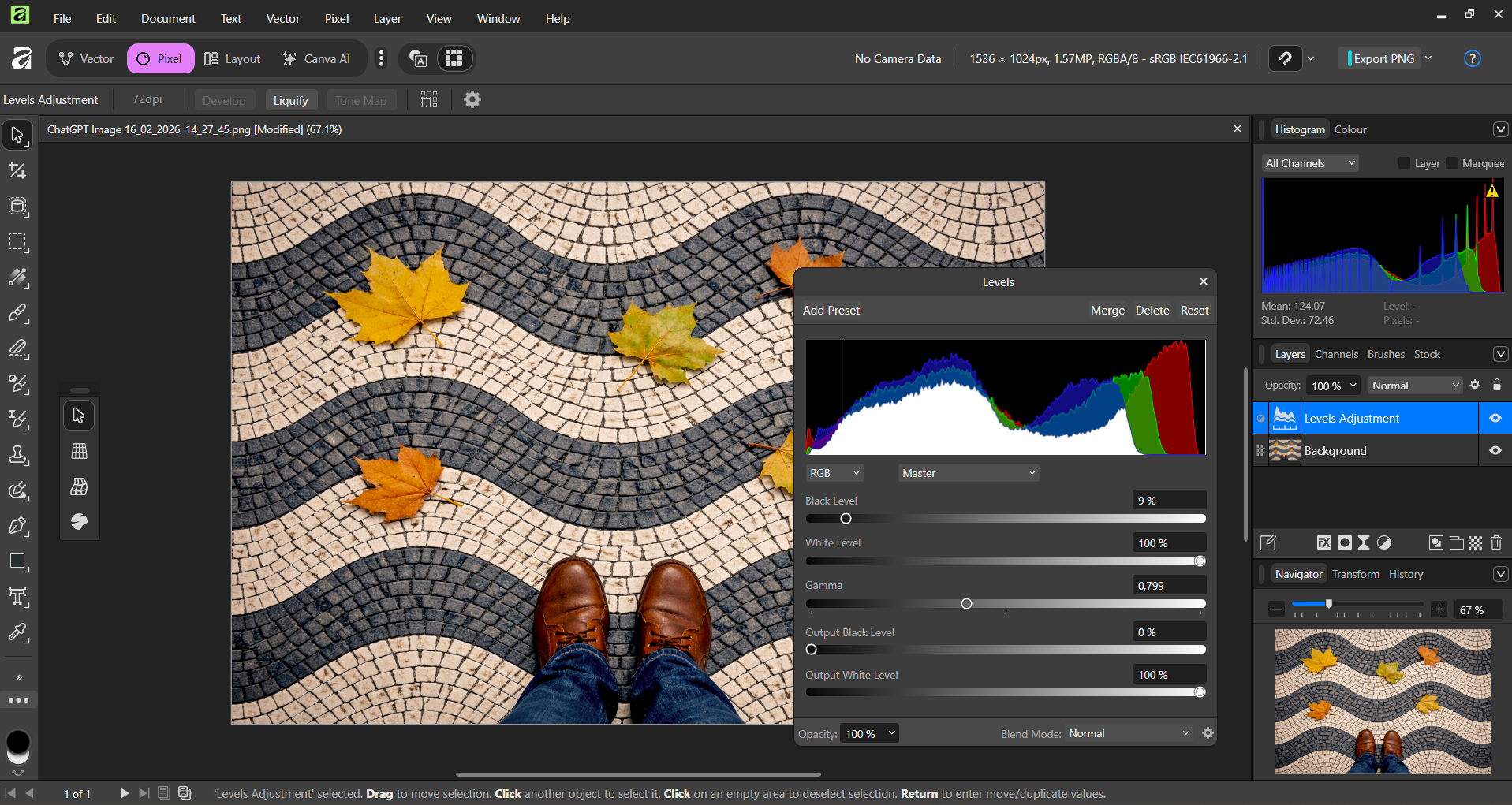Open the All Channels histogram dropdown
This screenshot has width=1512, height=805.
(x=1309, y=163)
